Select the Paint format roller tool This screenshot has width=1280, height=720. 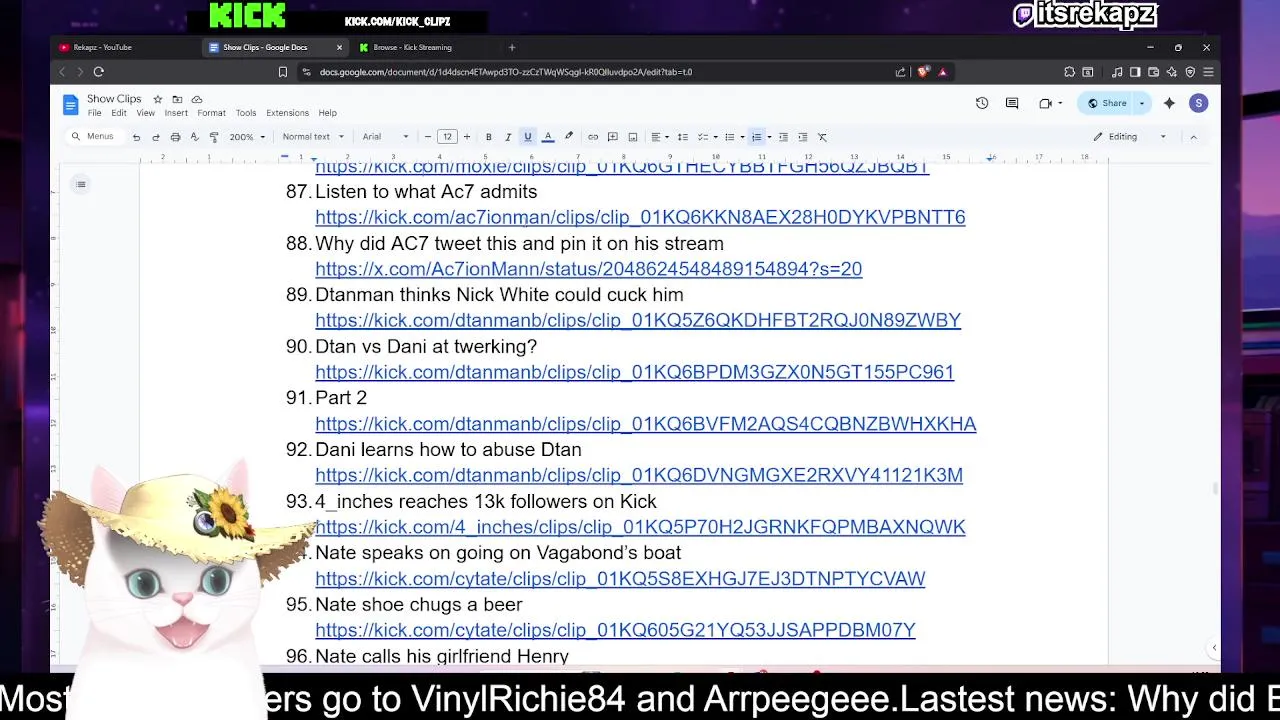pos(213,137)
